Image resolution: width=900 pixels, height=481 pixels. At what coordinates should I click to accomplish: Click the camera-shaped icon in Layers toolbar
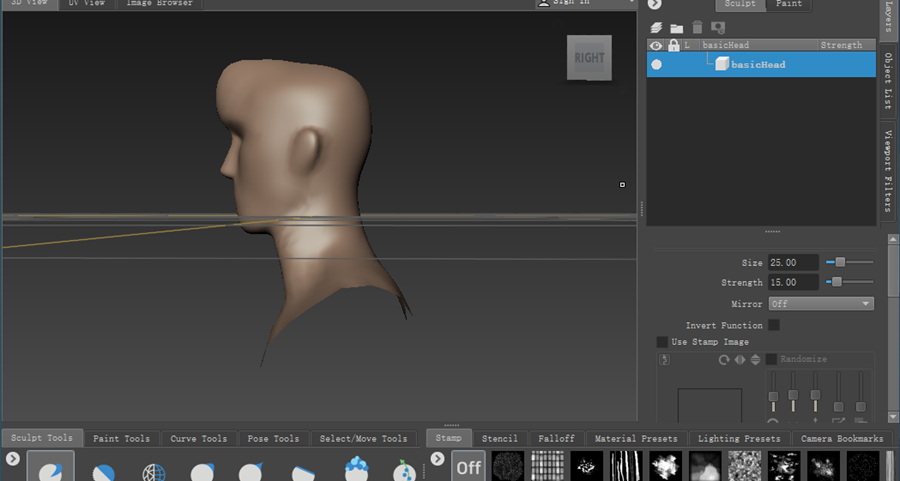[x=718, y=27]
